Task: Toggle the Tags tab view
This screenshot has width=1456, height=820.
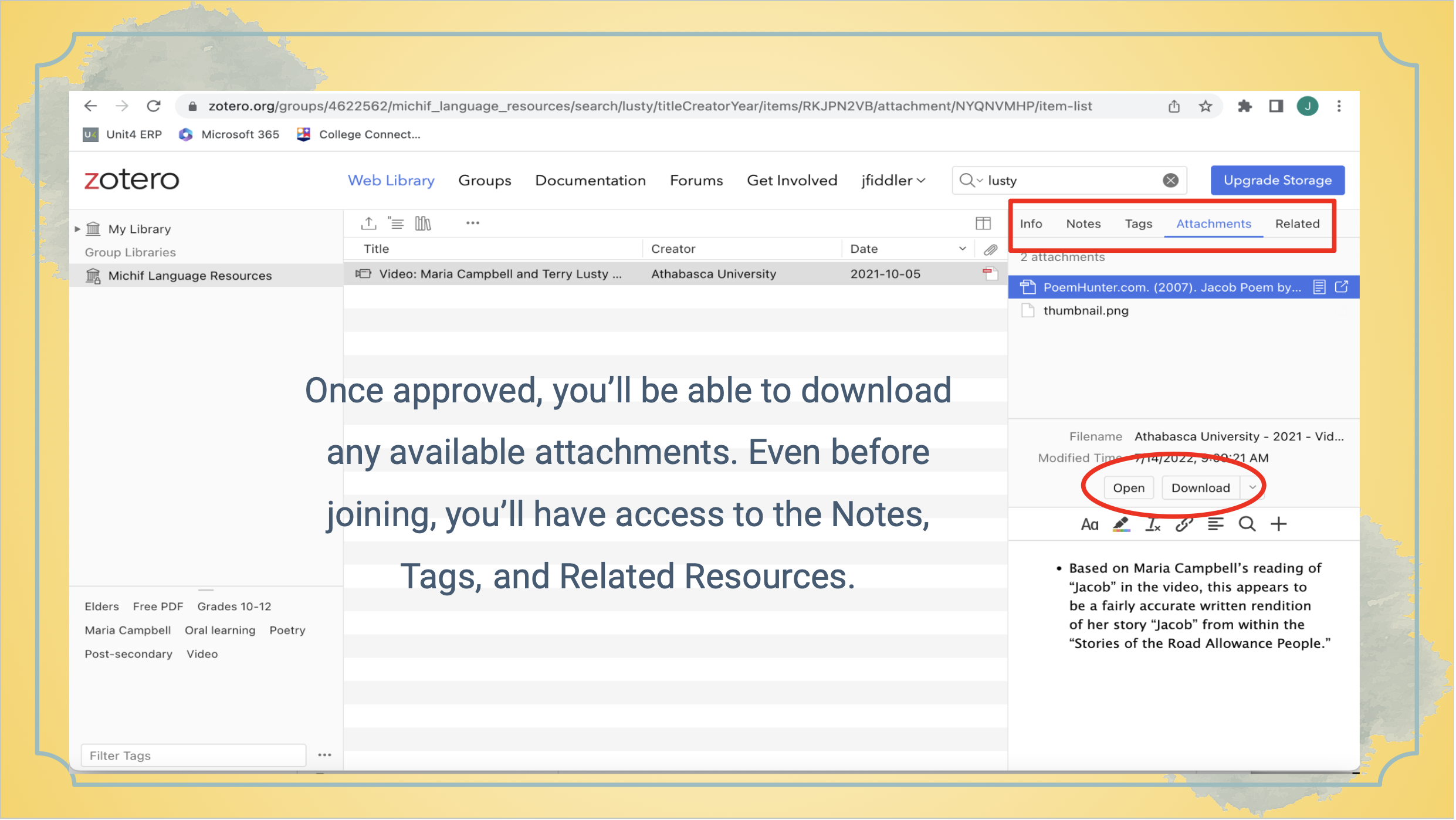Action: click(1139, 223)
